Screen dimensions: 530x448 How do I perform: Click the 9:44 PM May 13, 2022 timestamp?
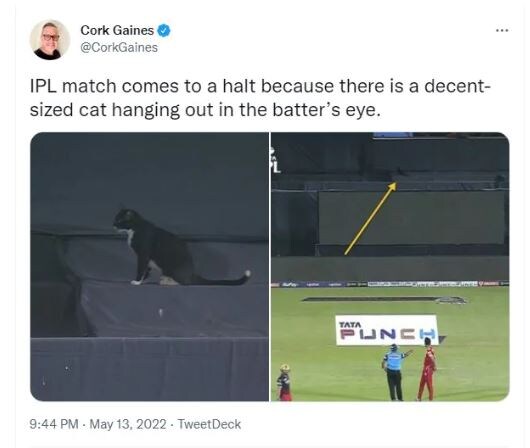tap(98, 424)
